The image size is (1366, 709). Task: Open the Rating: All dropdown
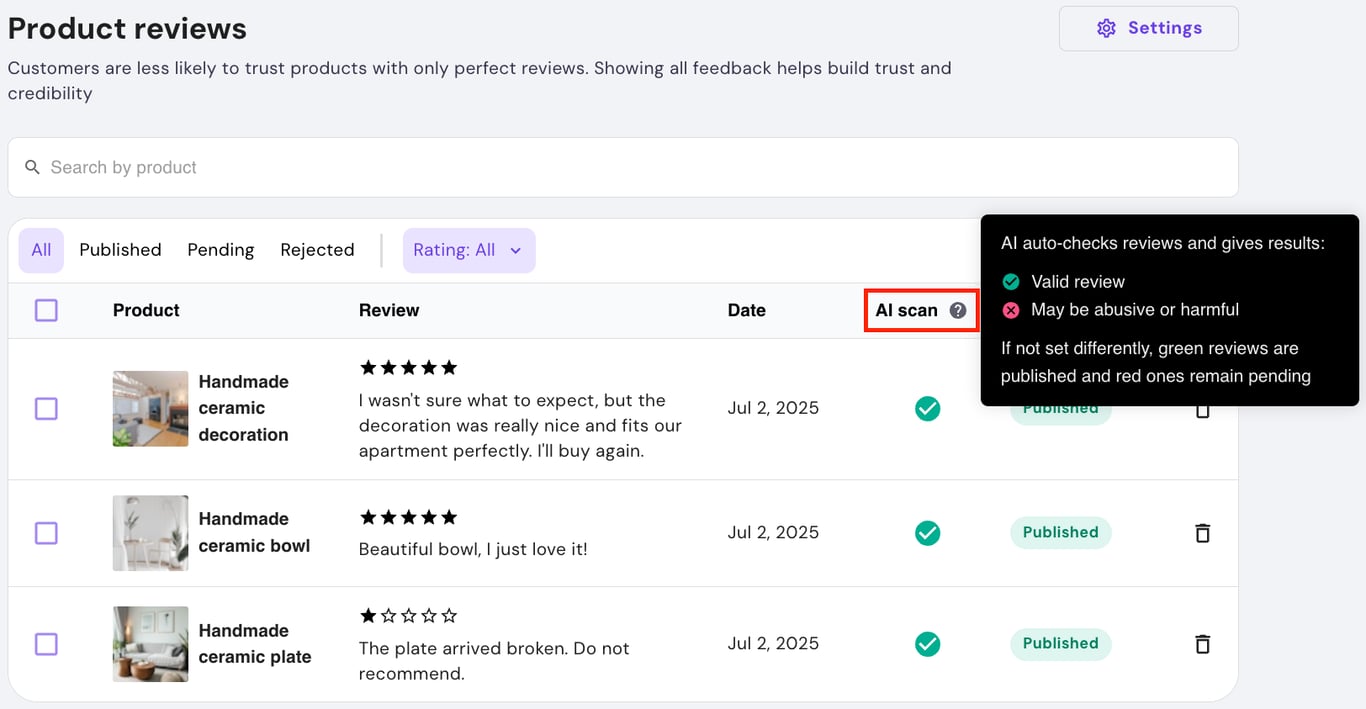tap(469, 250)
